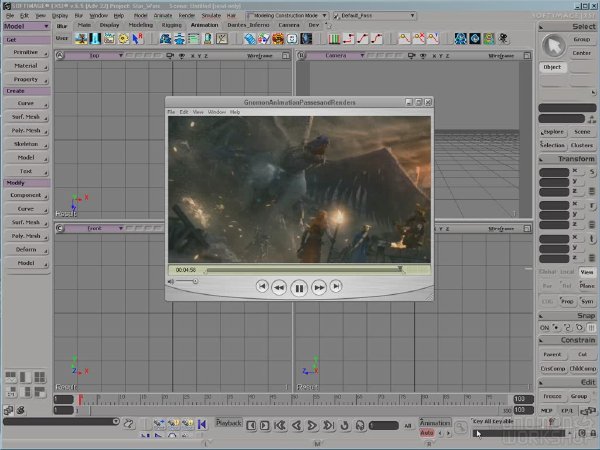Click fast-forward in the movie player

(x=319, y=287)
